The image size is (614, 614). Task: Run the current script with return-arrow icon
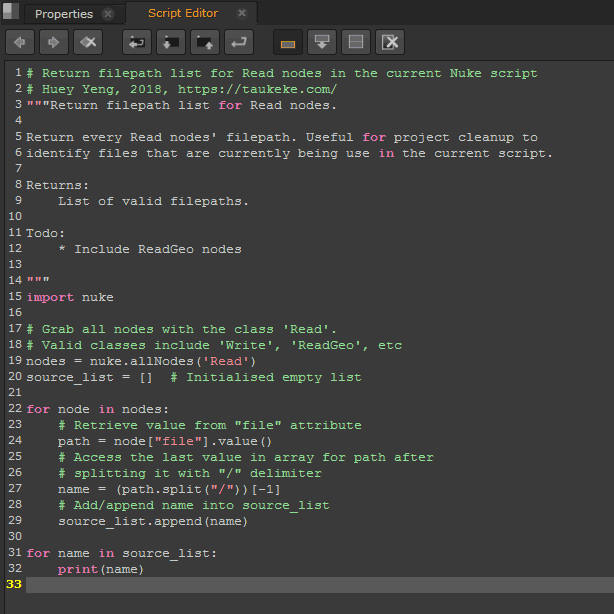(239, 42)
